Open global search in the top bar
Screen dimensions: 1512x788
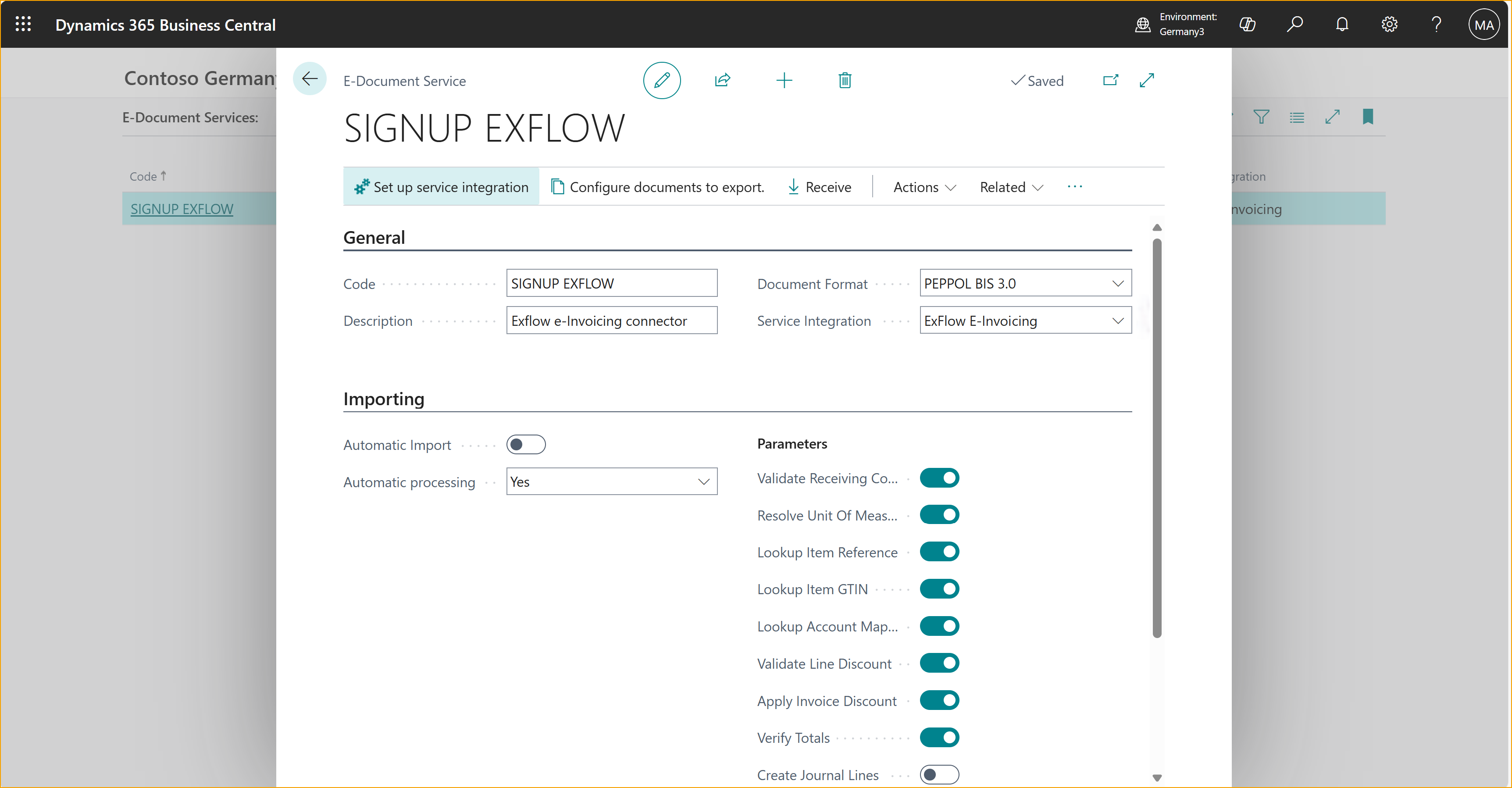point(1295,24)
